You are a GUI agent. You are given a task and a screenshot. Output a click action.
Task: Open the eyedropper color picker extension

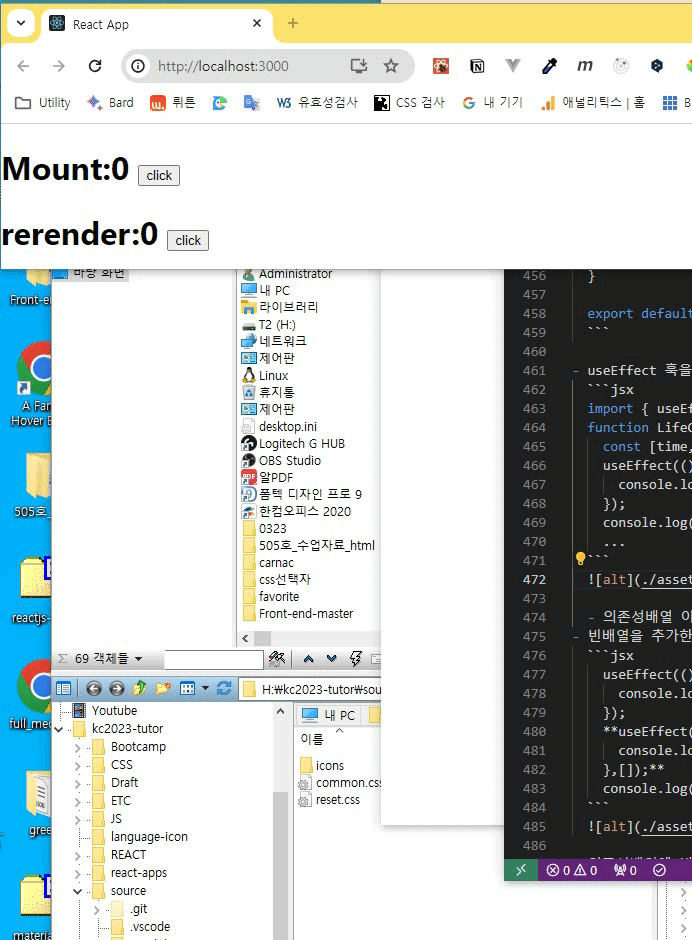549,66
